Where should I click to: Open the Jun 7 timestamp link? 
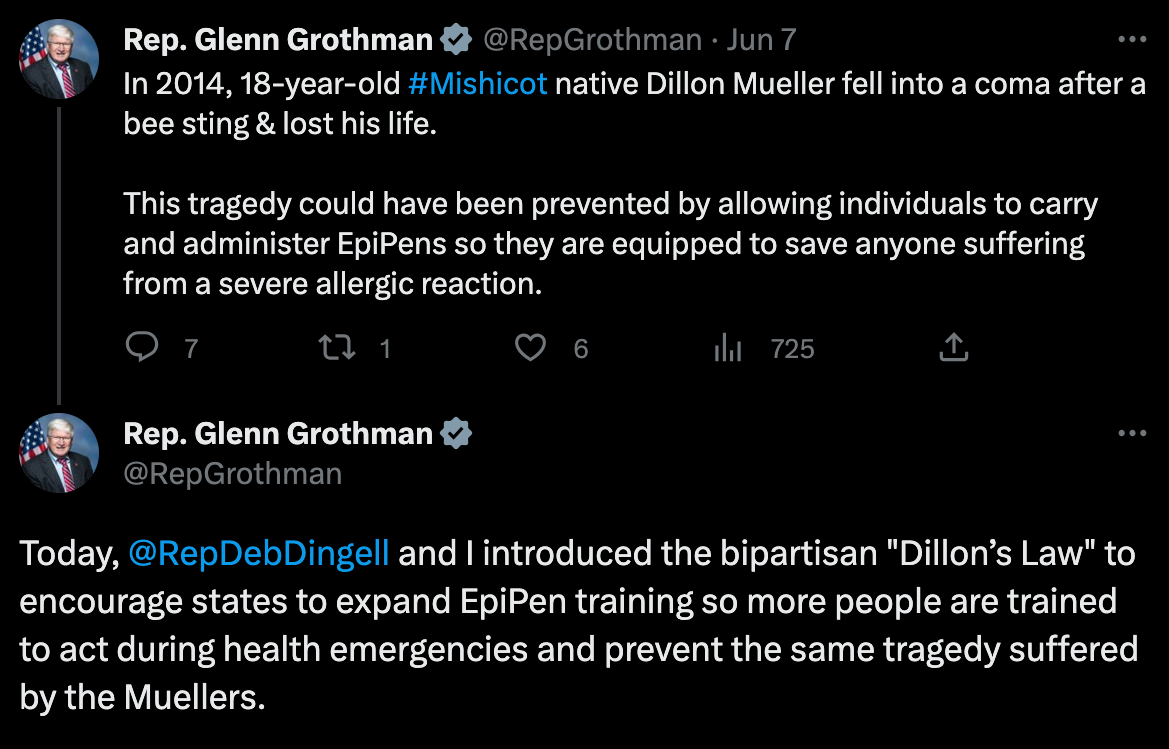tap(761, 40)
